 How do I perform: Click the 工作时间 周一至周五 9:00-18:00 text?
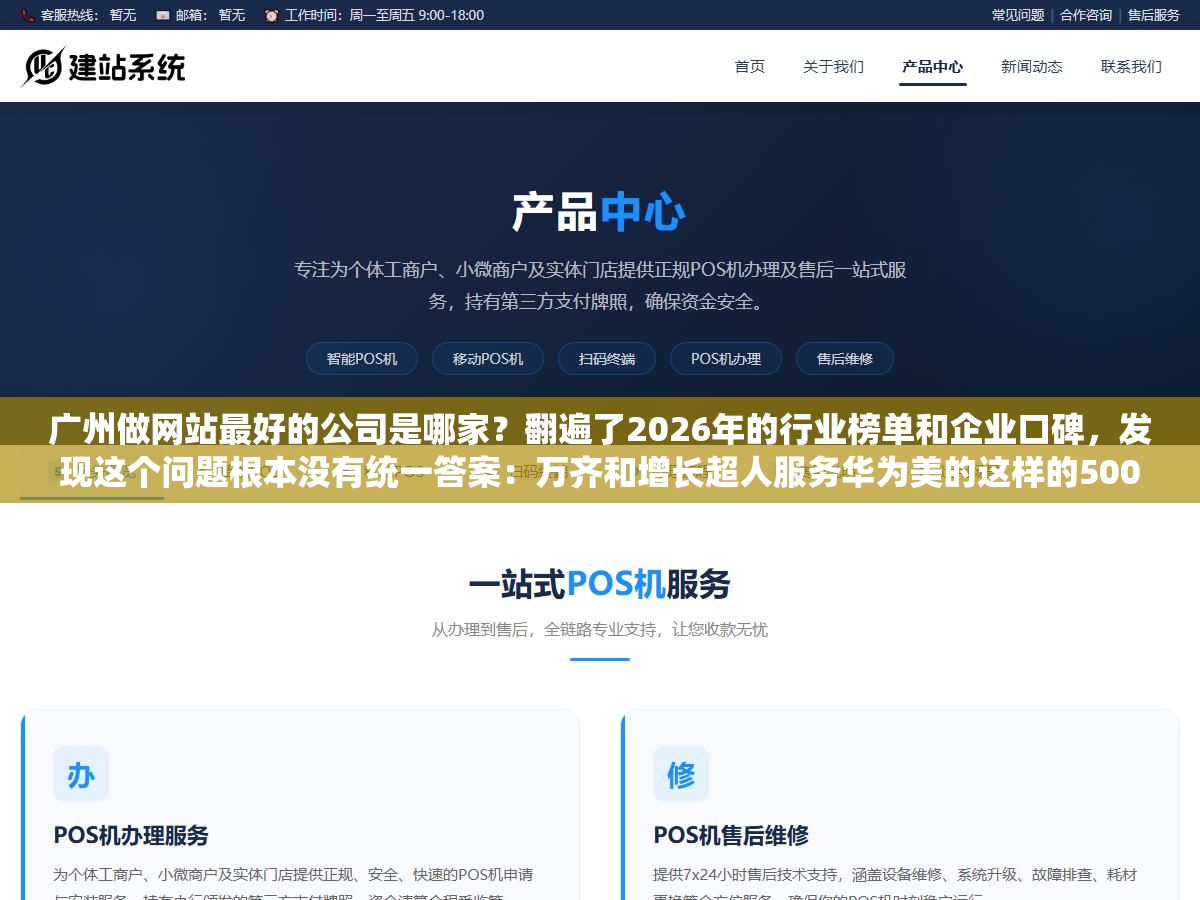click(384, 15)
